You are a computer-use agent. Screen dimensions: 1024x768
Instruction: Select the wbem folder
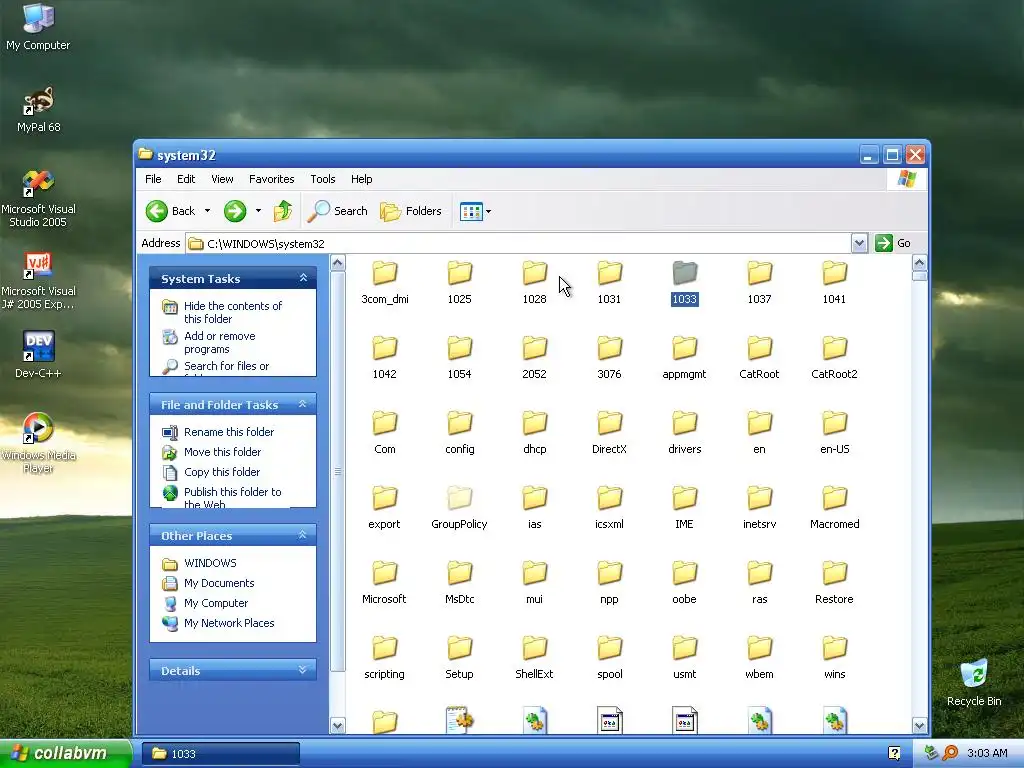(760, 658)
